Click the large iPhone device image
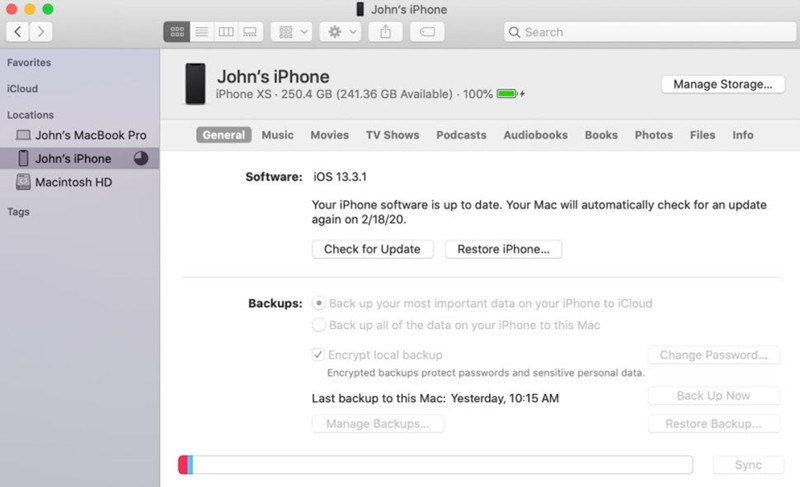Screen dimensions: 800x487 point(195,84)
